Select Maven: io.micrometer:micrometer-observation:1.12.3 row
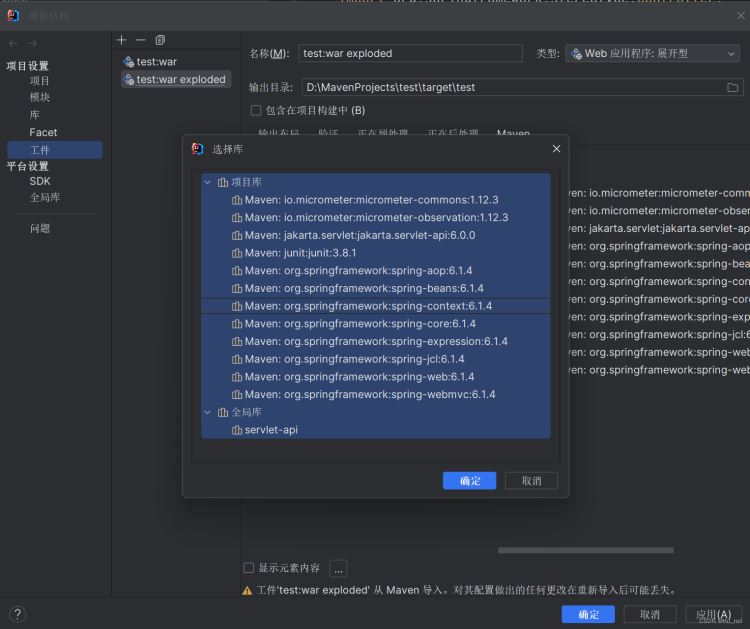 376,218
